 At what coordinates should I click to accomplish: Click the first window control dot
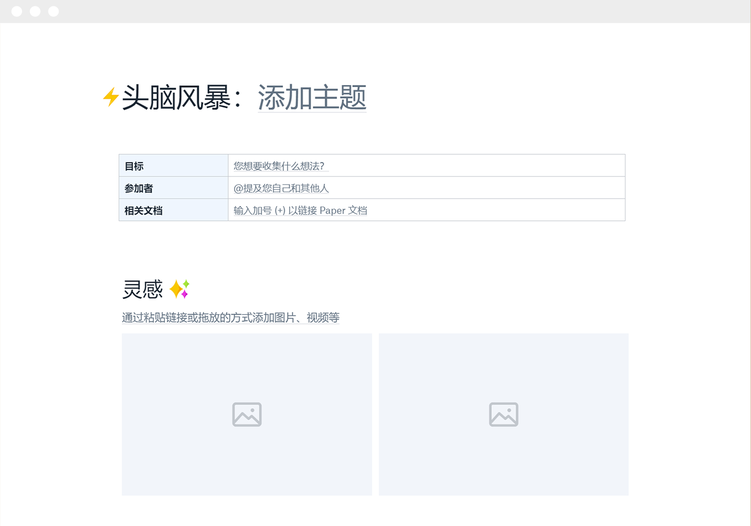click(17, 11)
